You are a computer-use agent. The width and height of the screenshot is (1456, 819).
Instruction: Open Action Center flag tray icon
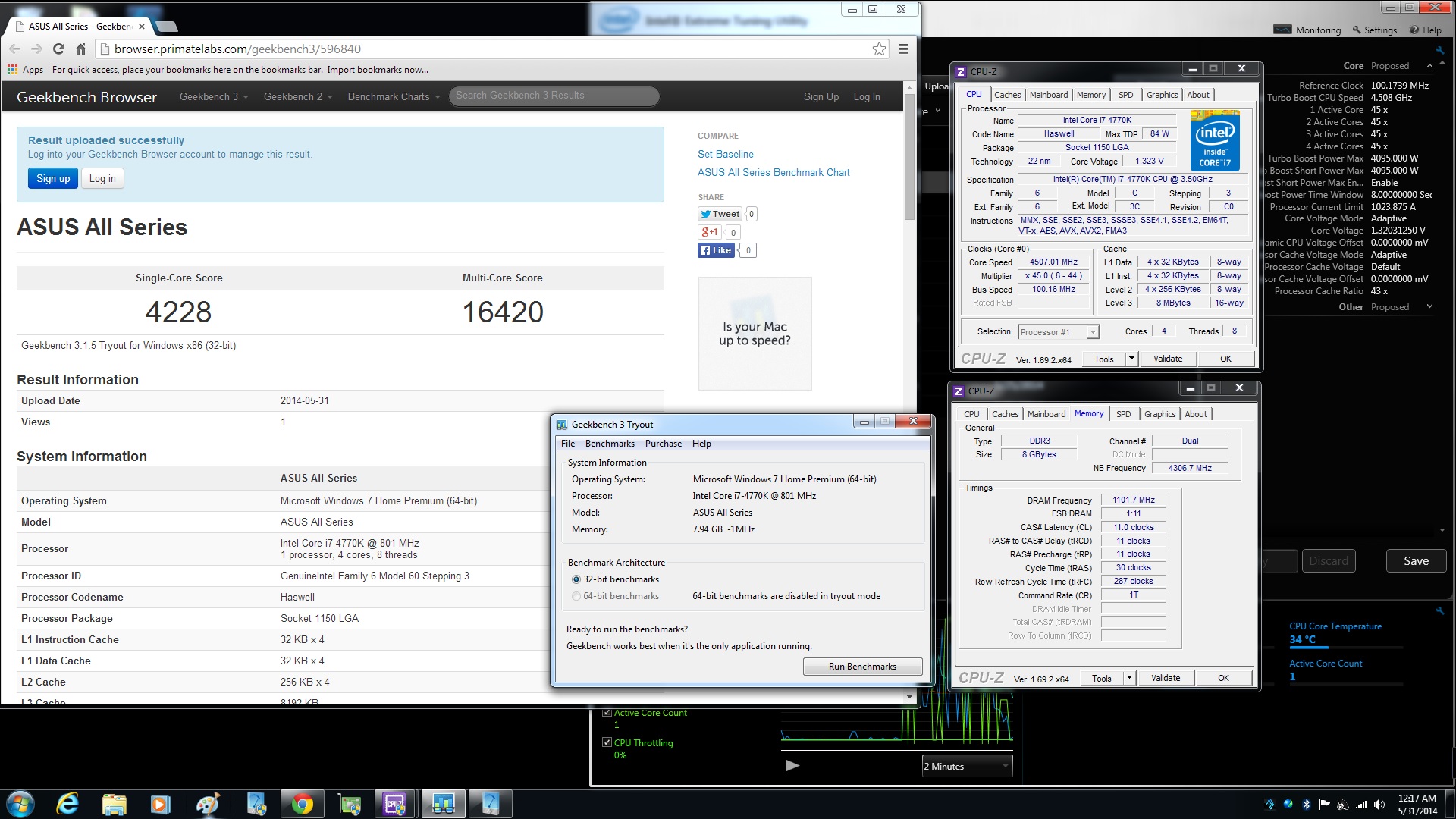(1324, 804)
